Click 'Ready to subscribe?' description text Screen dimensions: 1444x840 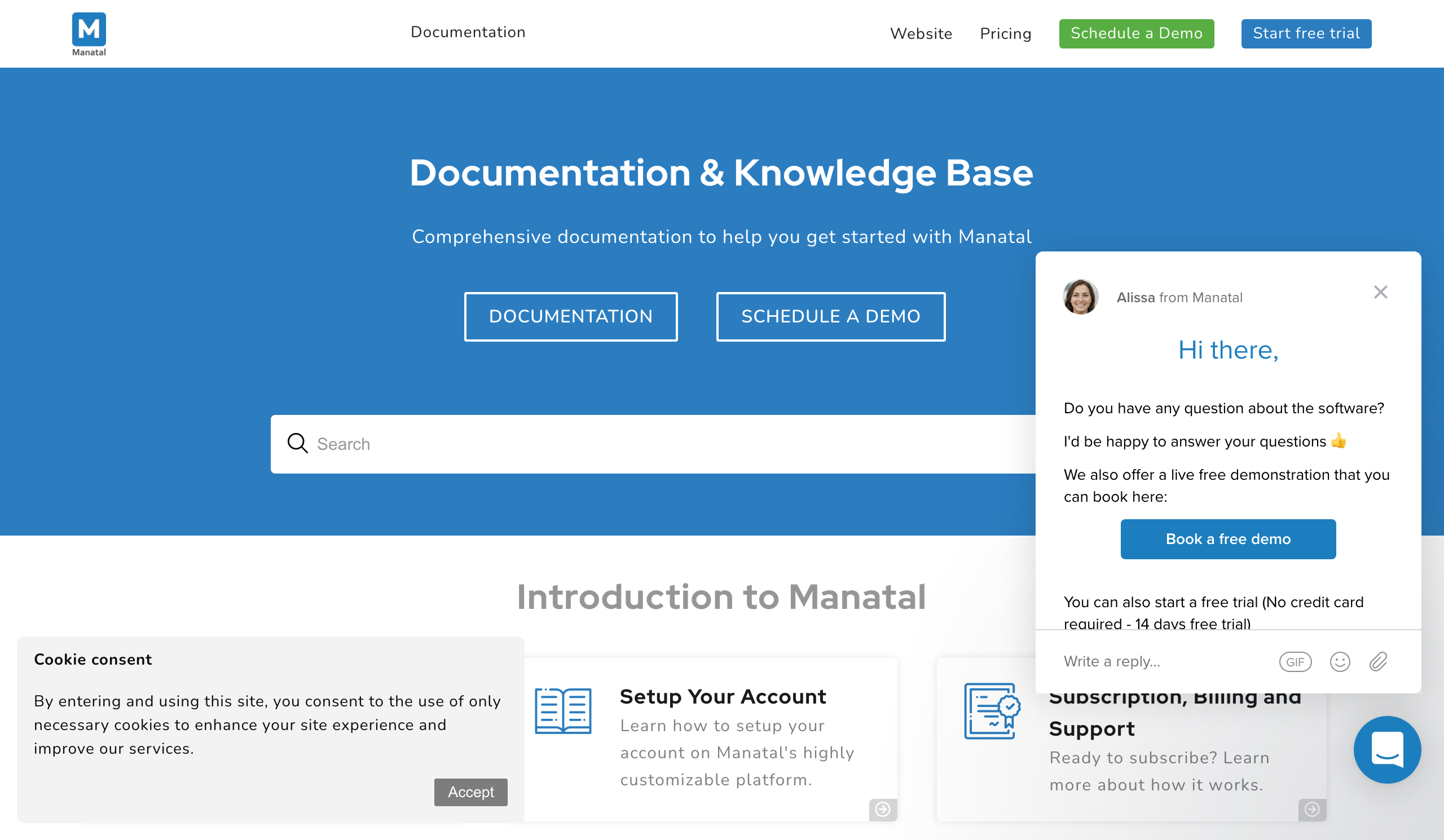(x=1159, y=771)
